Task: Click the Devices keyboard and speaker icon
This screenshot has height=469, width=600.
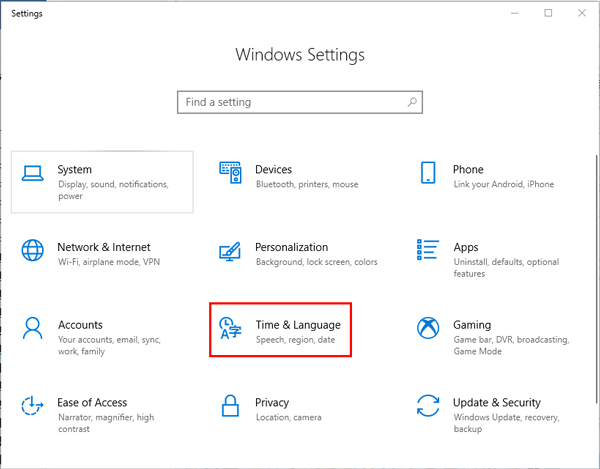Action: 230,173
